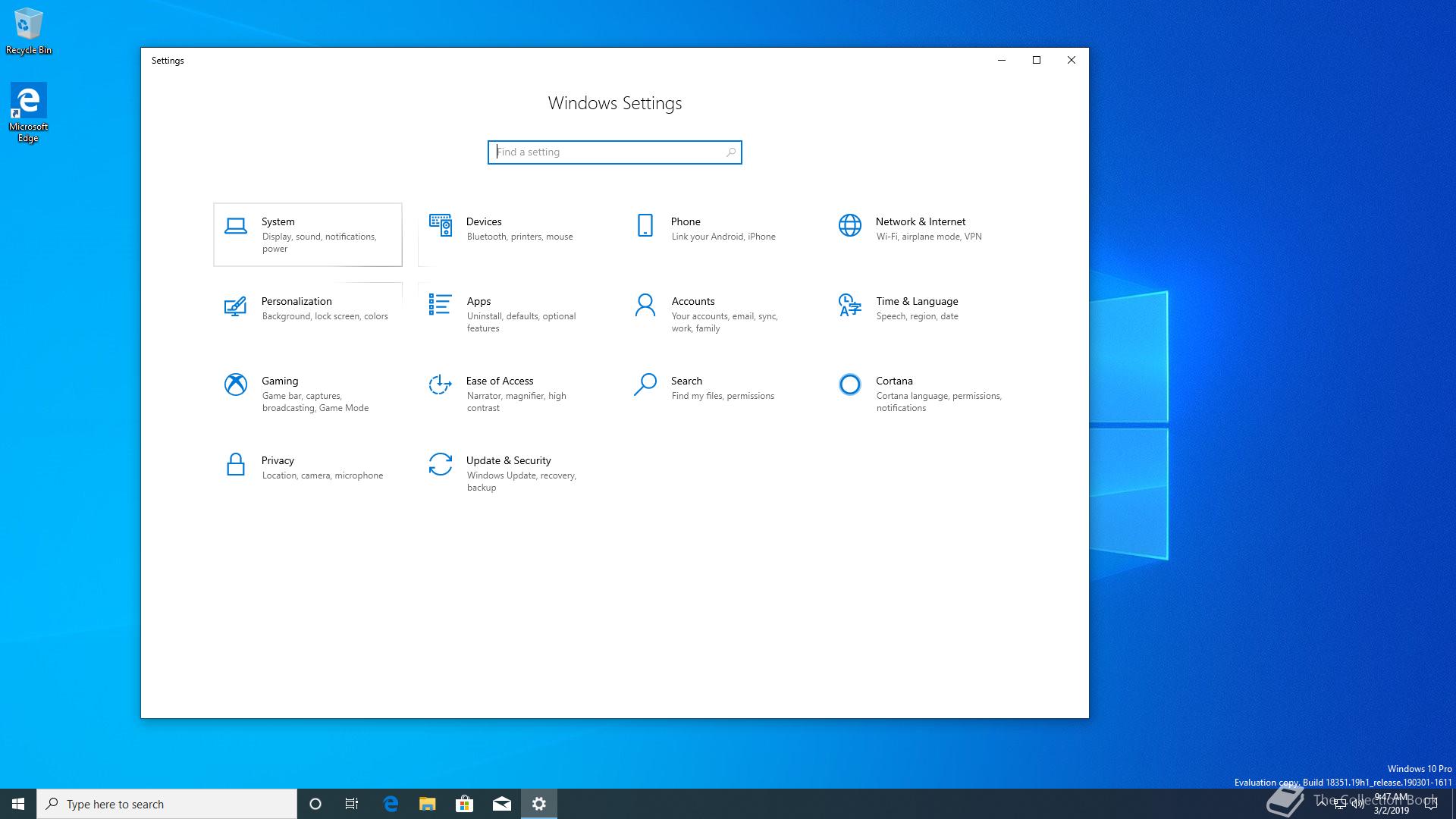This screenshot has height=819, width=1456.
Task: Minimize the Settings window
Action: [x=1002, y=60]
